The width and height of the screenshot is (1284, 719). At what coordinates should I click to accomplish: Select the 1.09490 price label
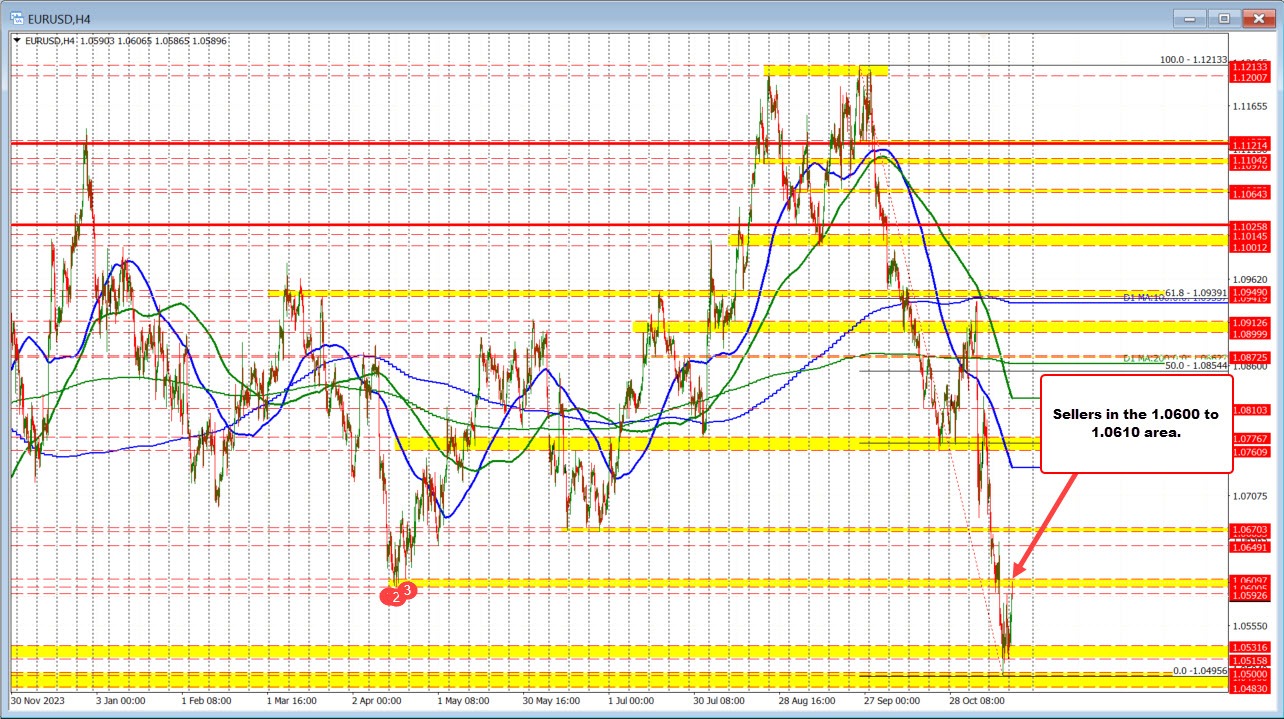click(1250, 291)
